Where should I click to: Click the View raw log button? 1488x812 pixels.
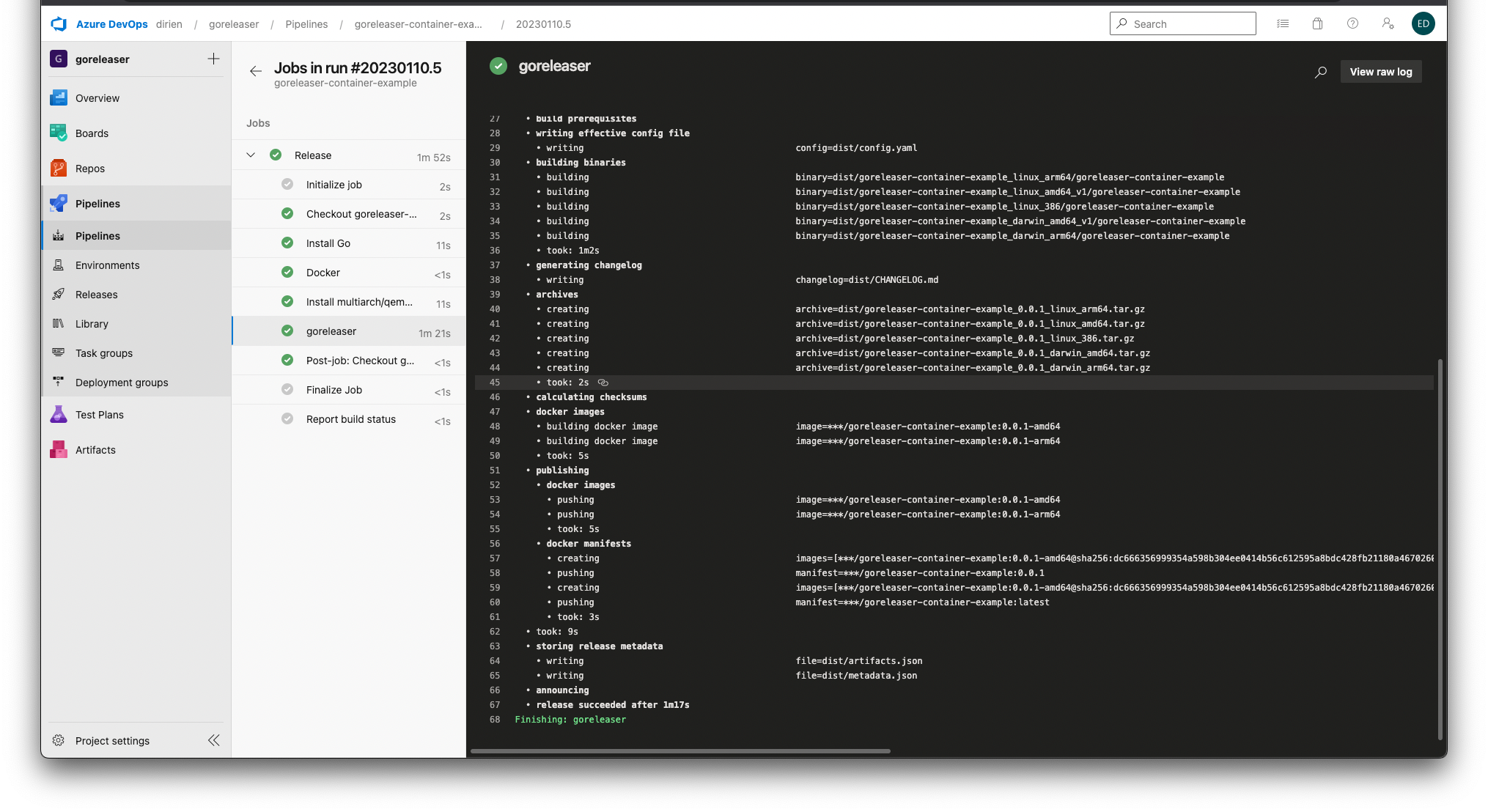click(x=1381, y=72)
